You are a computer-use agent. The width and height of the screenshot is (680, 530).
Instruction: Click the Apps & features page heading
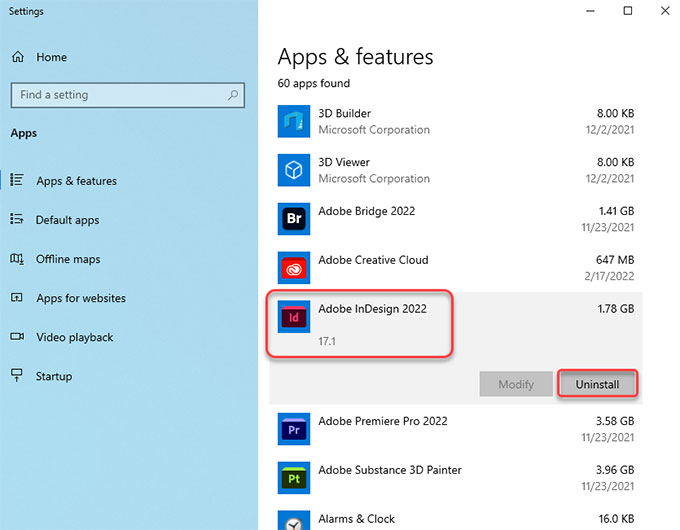coord(356,57)
